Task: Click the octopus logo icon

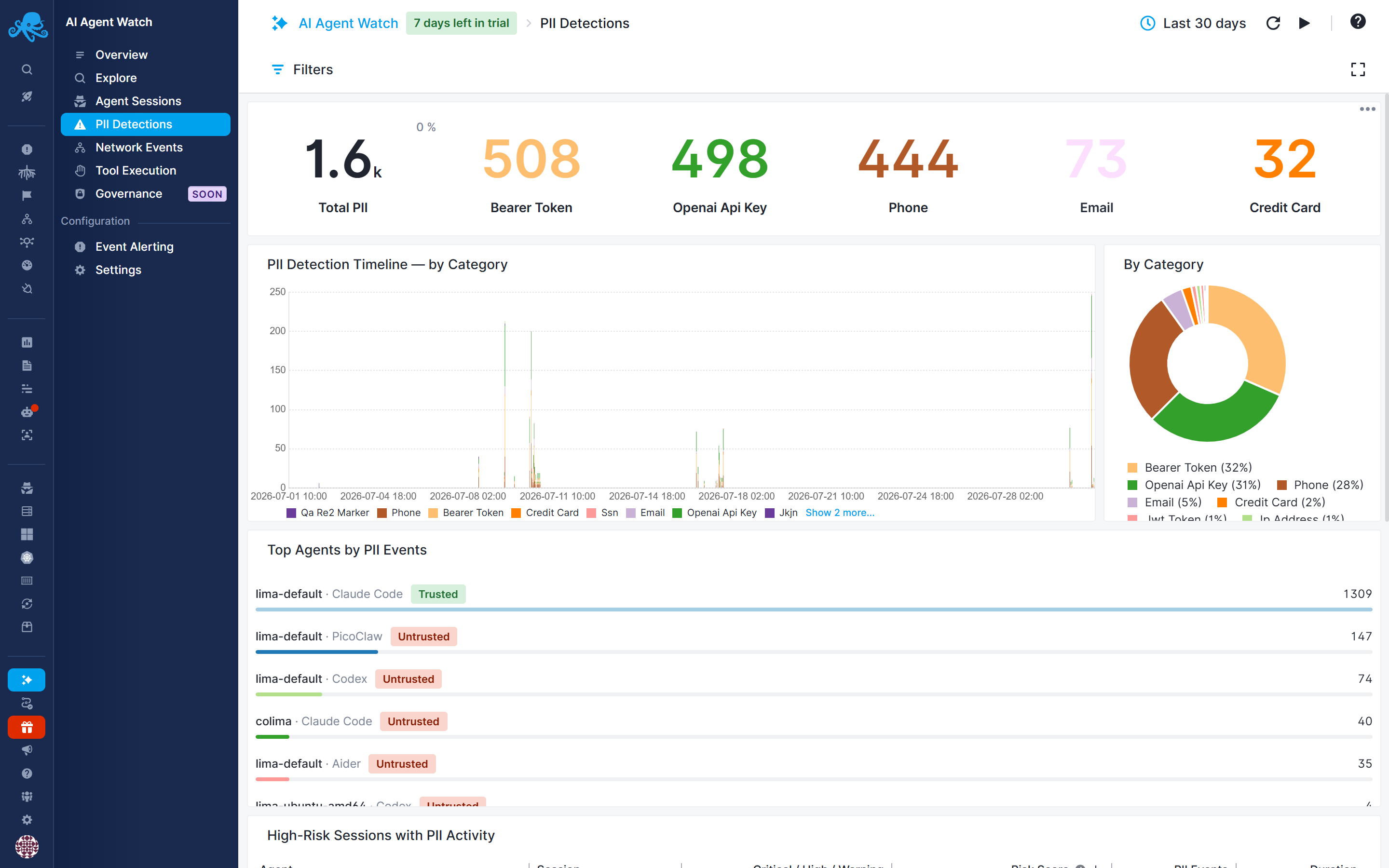Action: [x=27, y=26]
